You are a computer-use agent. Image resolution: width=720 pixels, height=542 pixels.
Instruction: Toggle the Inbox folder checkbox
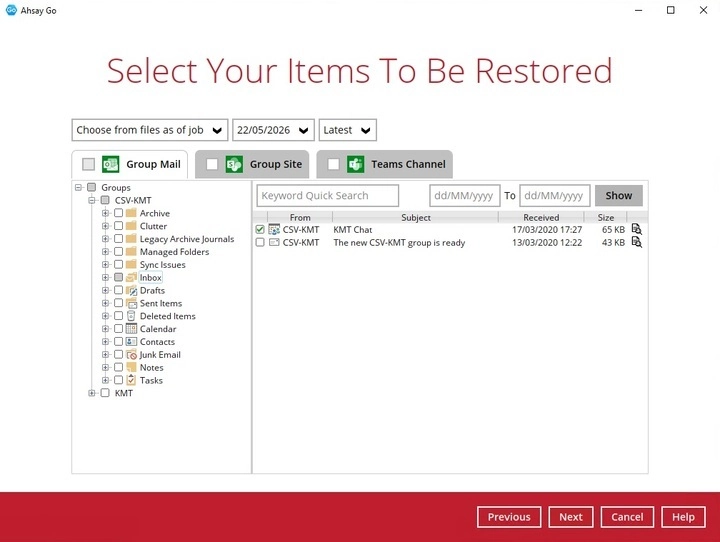[118, 277]
